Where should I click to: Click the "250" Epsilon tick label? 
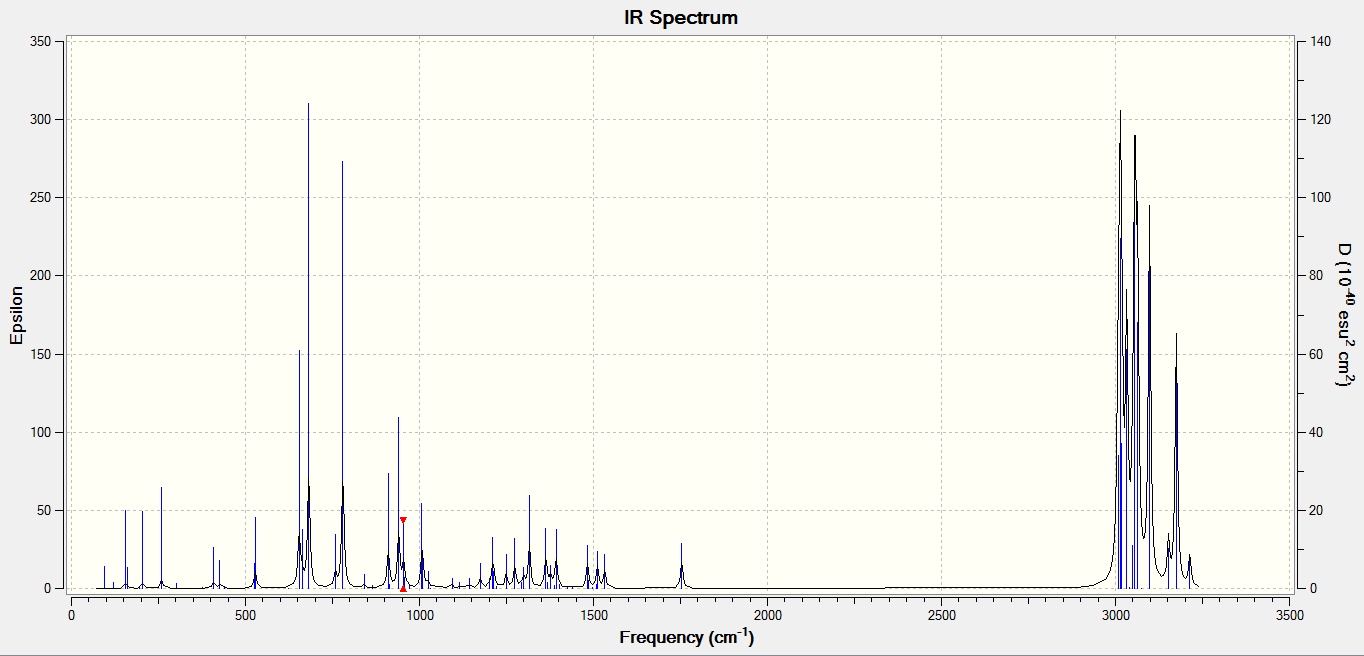tap(40, 197)
